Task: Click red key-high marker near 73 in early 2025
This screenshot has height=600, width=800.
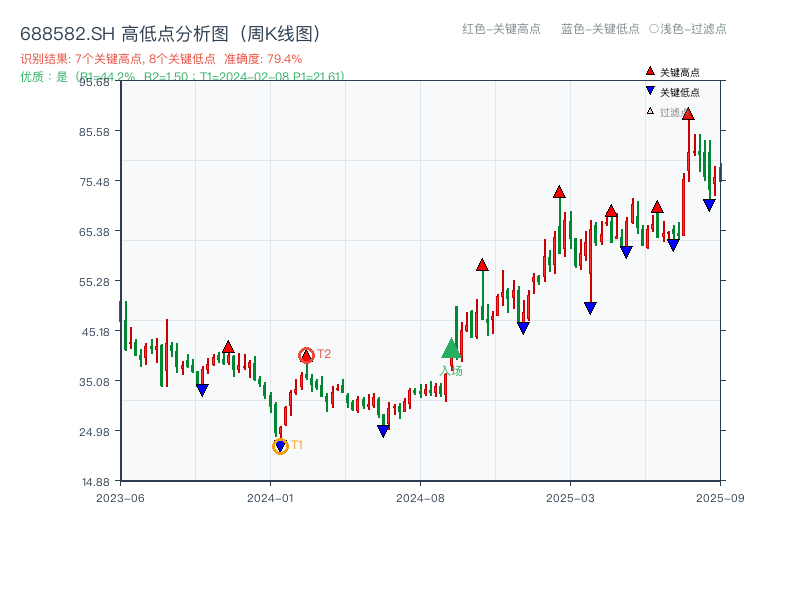Action: tap(559, 192)
